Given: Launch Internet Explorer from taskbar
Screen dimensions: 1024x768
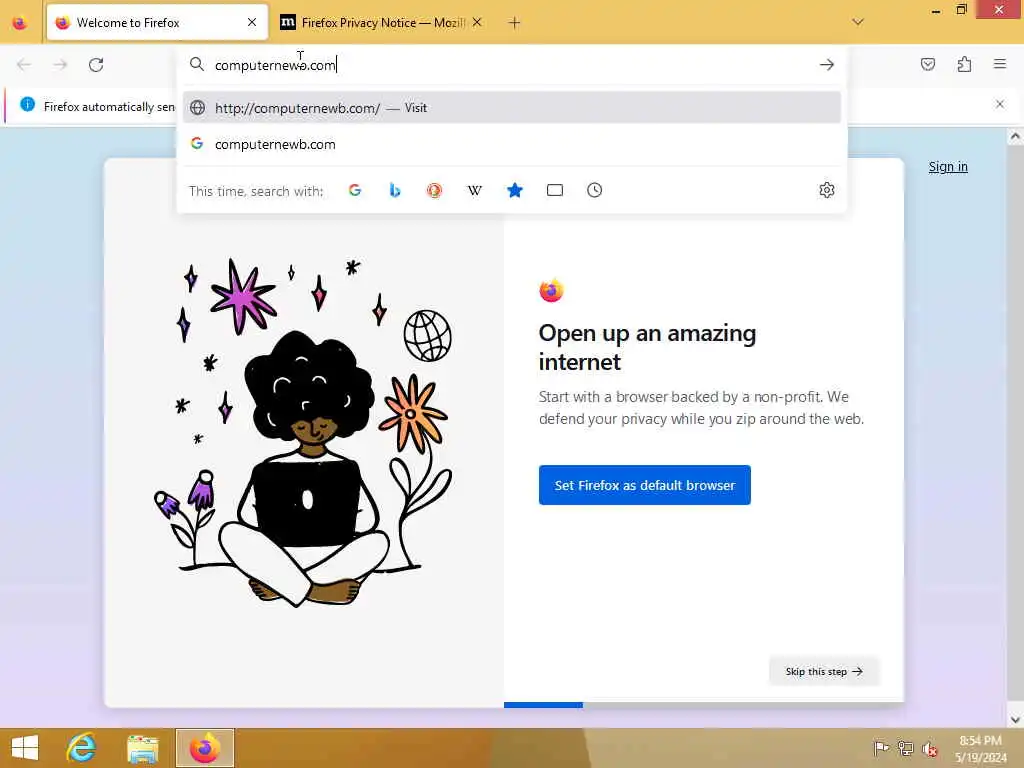Looking at the screenshot, I should click(x=81, y=748).
